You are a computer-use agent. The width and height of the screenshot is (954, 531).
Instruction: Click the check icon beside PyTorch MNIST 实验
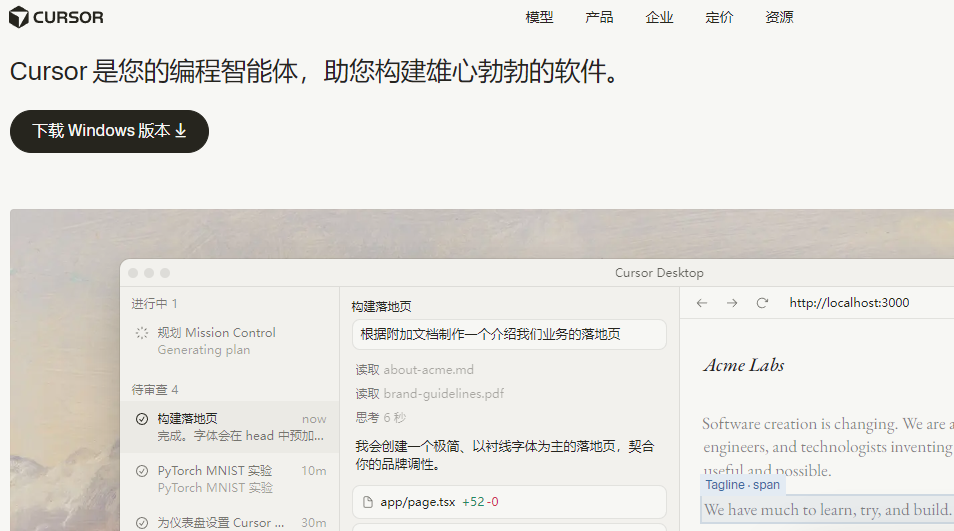(x=142, y=471)
